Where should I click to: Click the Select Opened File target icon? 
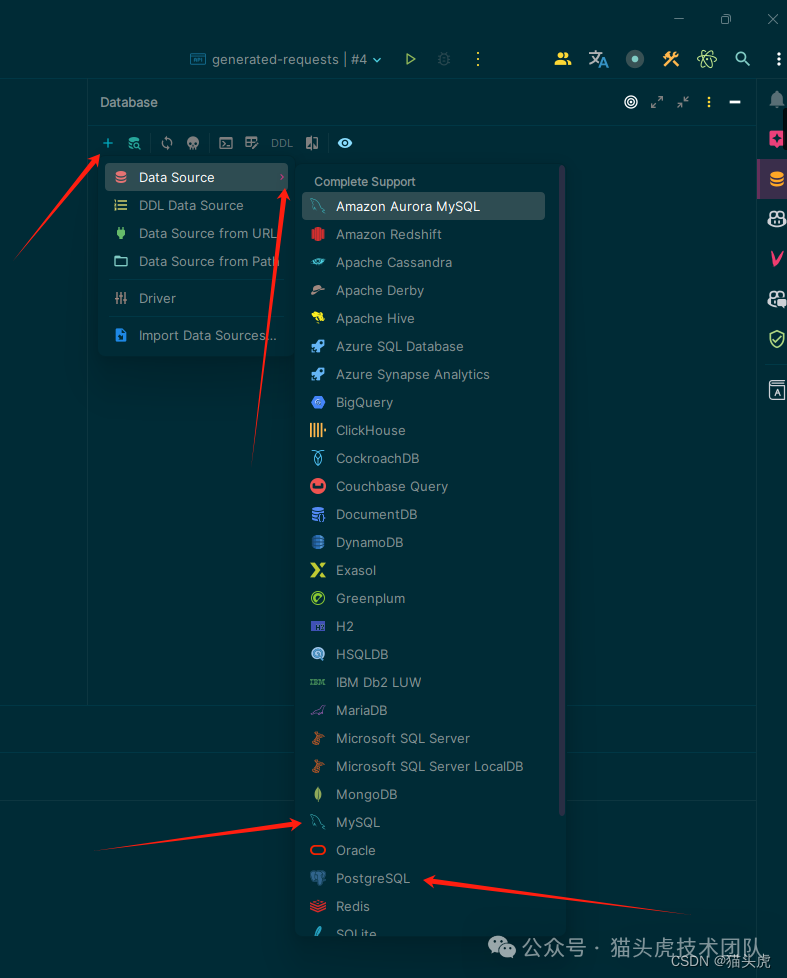[631, 102]
